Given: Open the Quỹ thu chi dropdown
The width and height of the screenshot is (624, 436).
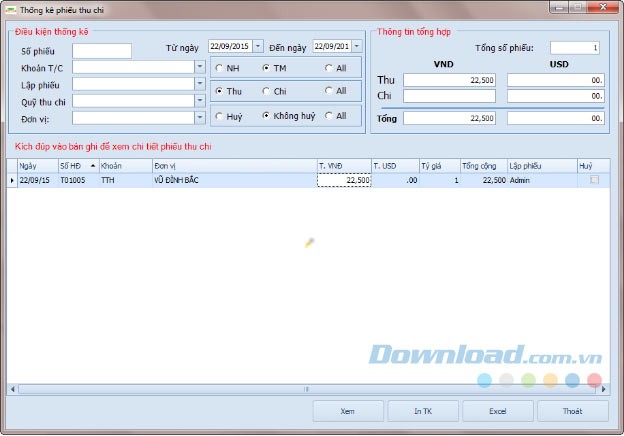Looking at the screenshot, I should [x=199, y=101].
